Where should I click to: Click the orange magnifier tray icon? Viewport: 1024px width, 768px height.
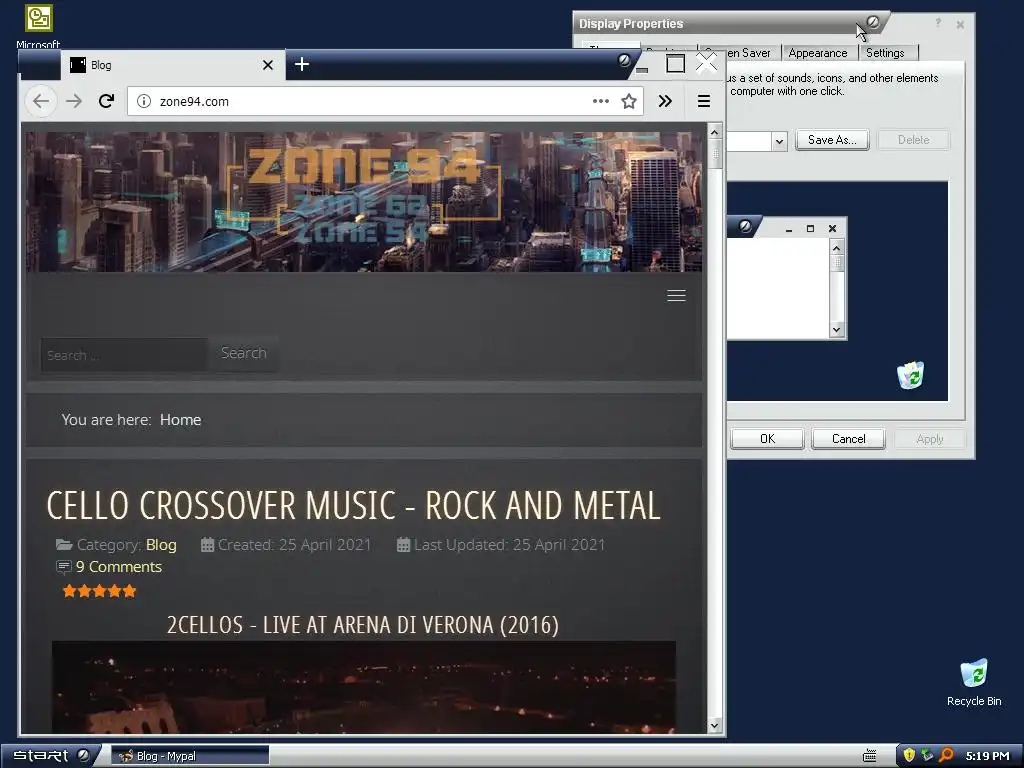(946, 756)
